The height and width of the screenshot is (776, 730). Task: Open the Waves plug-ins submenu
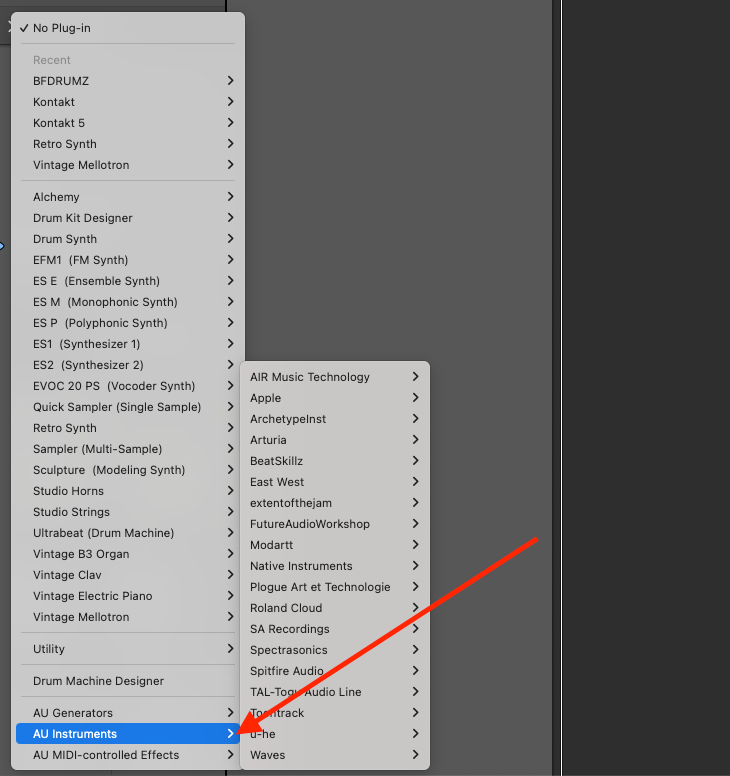(x=335, y=755)
